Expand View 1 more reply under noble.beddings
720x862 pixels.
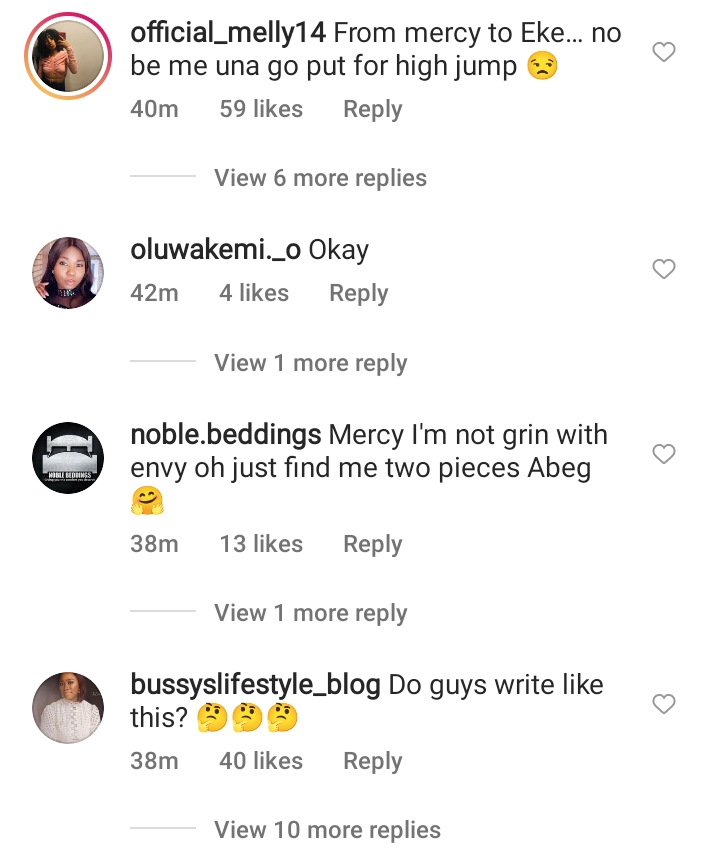[311, 612]
